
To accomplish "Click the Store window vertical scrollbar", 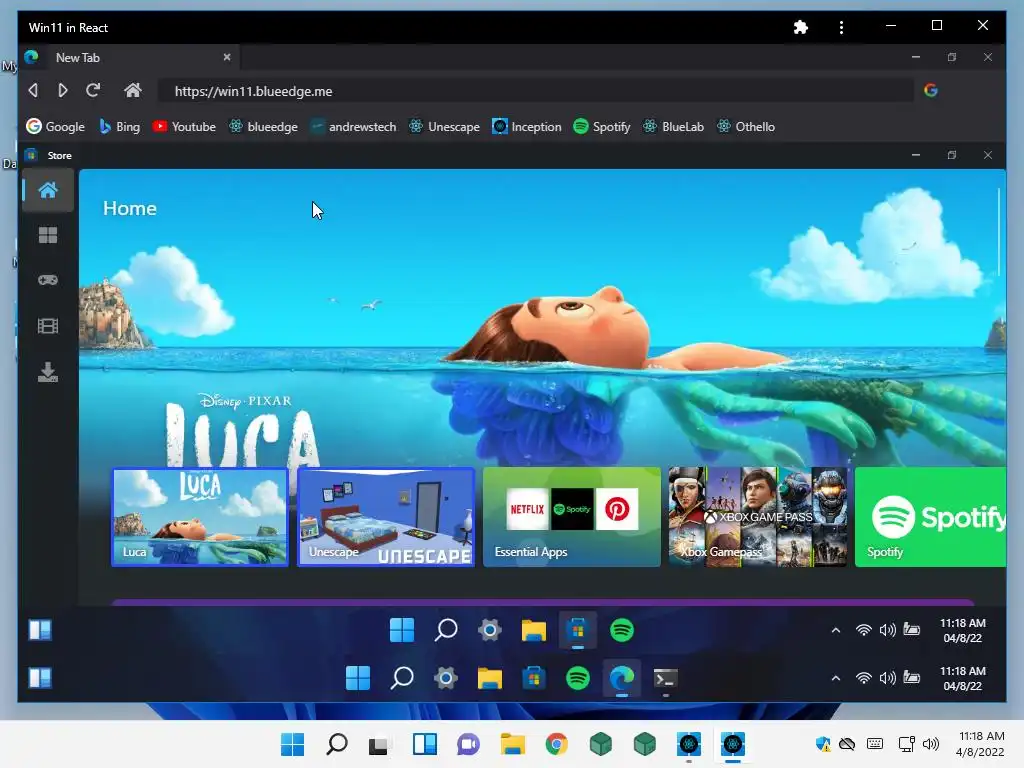I will pos(999,232).
